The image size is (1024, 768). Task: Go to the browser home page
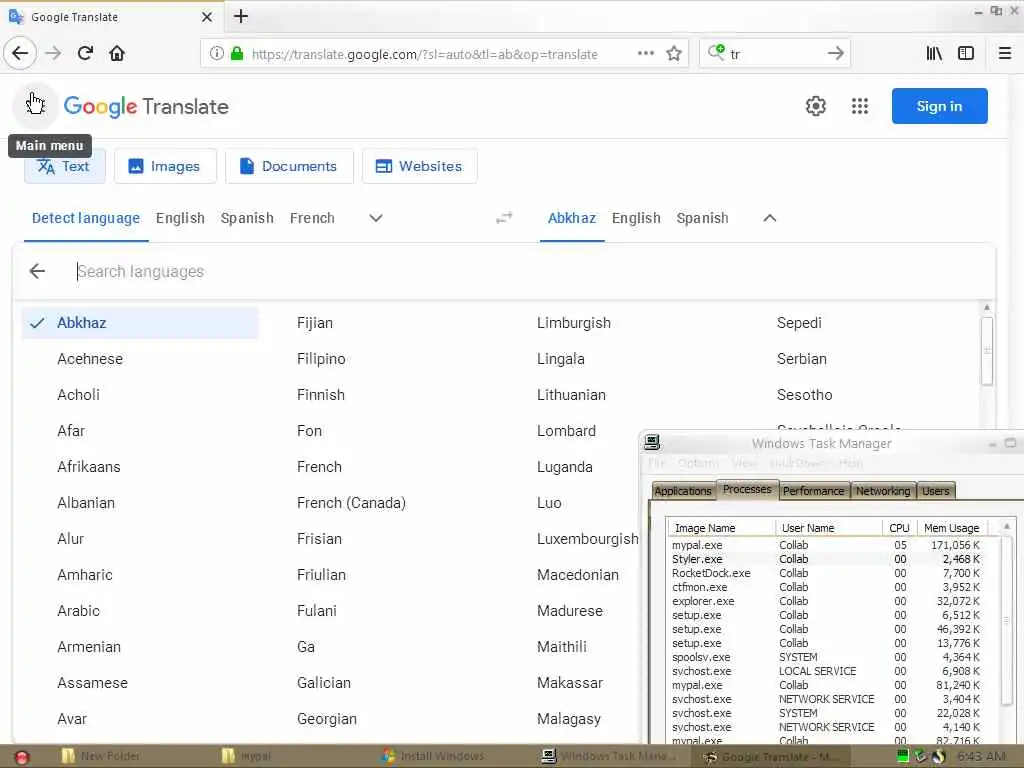pos(117,53)
